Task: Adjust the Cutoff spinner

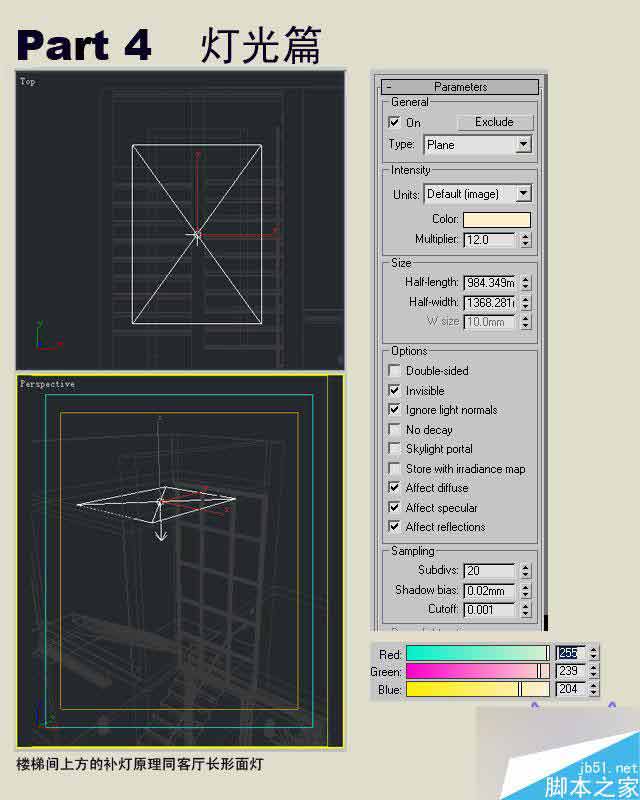Action: coord(526,610)
